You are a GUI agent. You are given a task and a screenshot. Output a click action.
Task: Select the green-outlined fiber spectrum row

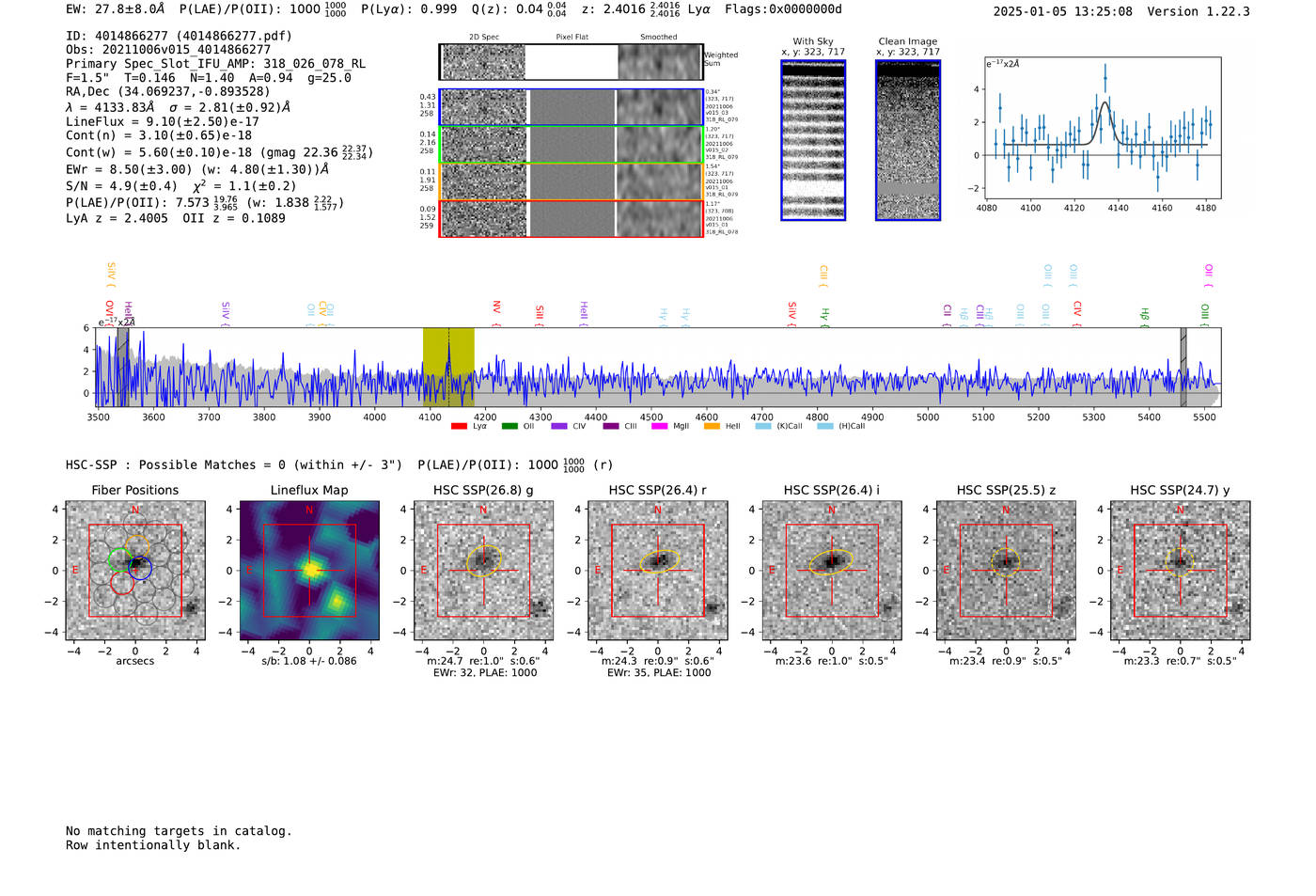click(x=571, y=145)
